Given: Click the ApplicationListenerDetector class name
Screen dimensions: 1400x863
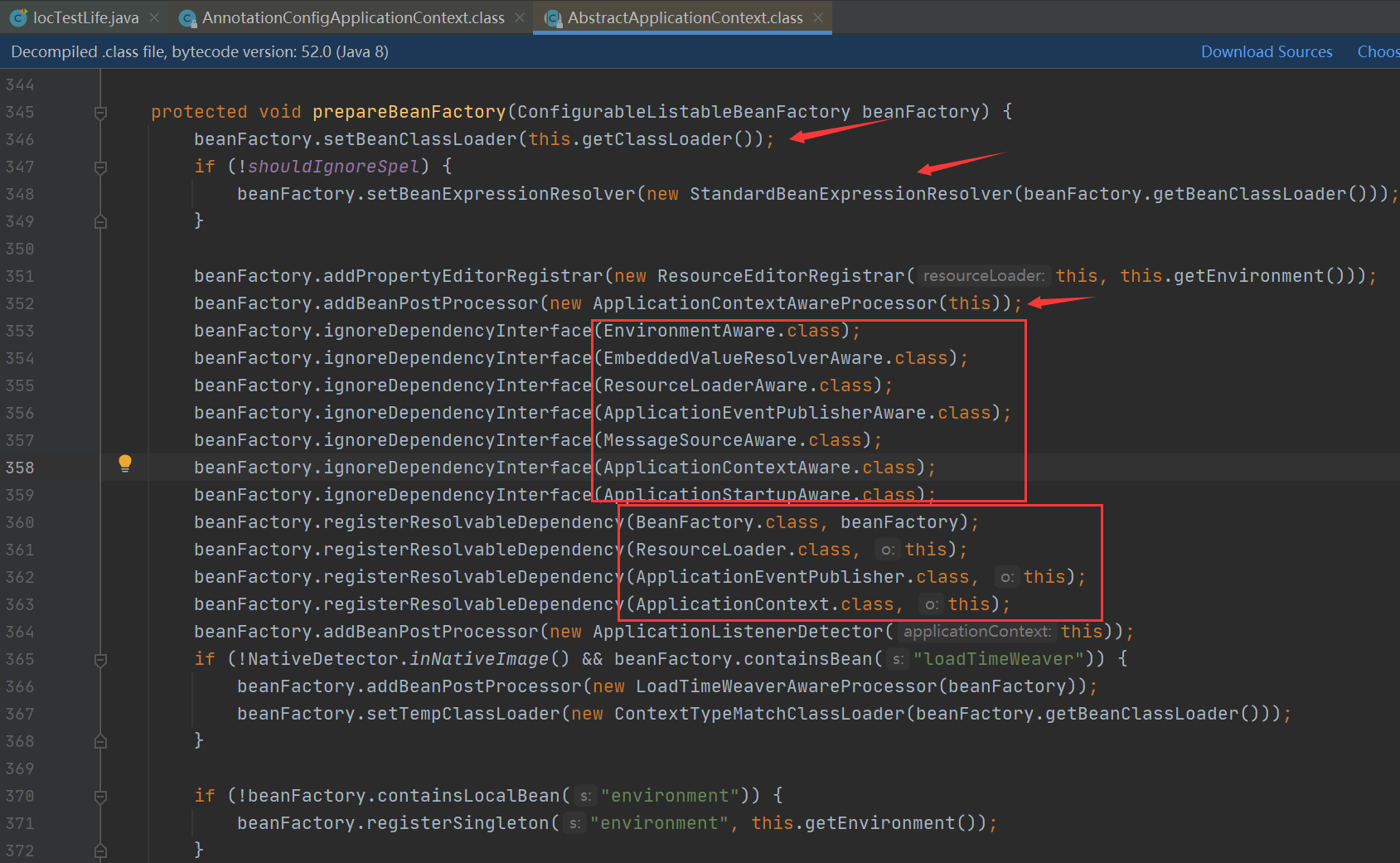Looking at the screenshot, I should [739, 632].
